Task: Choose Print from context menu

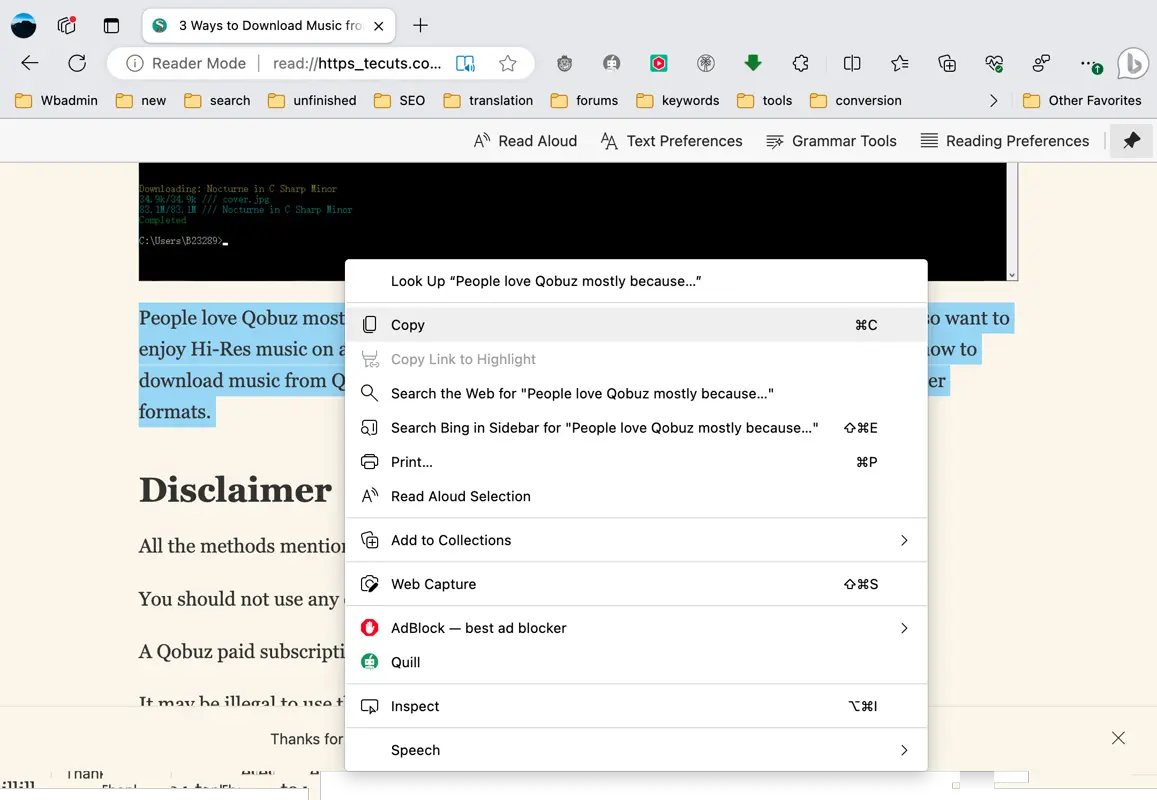Action: [636, 462]
